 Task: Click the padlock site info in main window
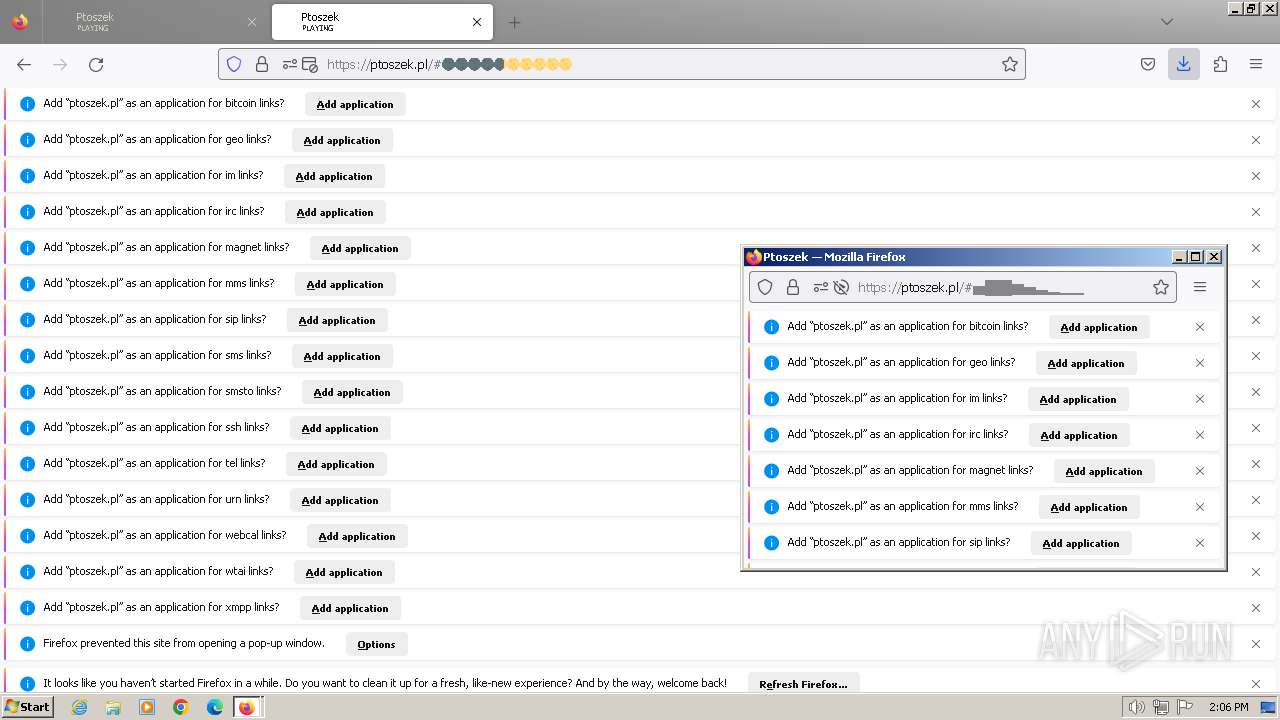[x=262, y=64]
